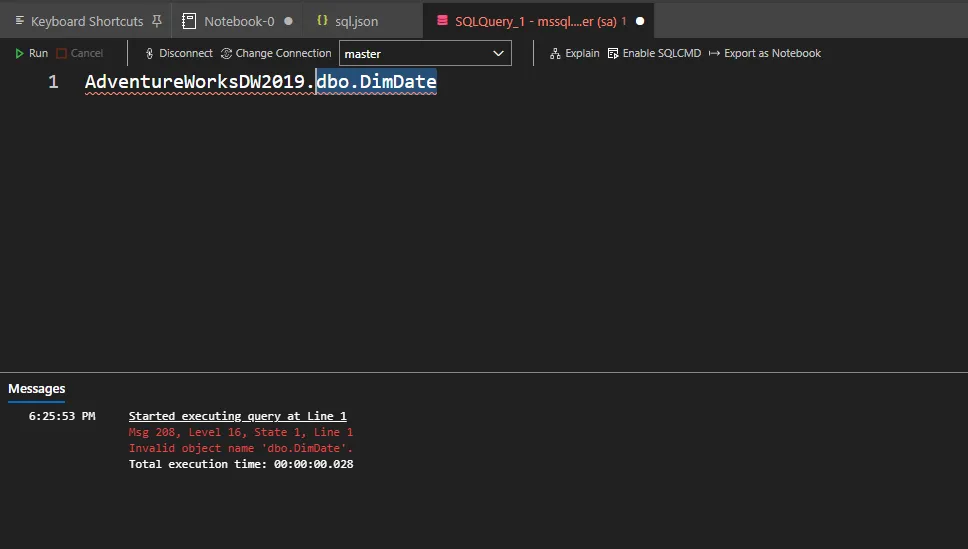Click the Explain plan icon
Image resolution: width=968 pixels, height=549 pixels.
click(x=555, y=54)
